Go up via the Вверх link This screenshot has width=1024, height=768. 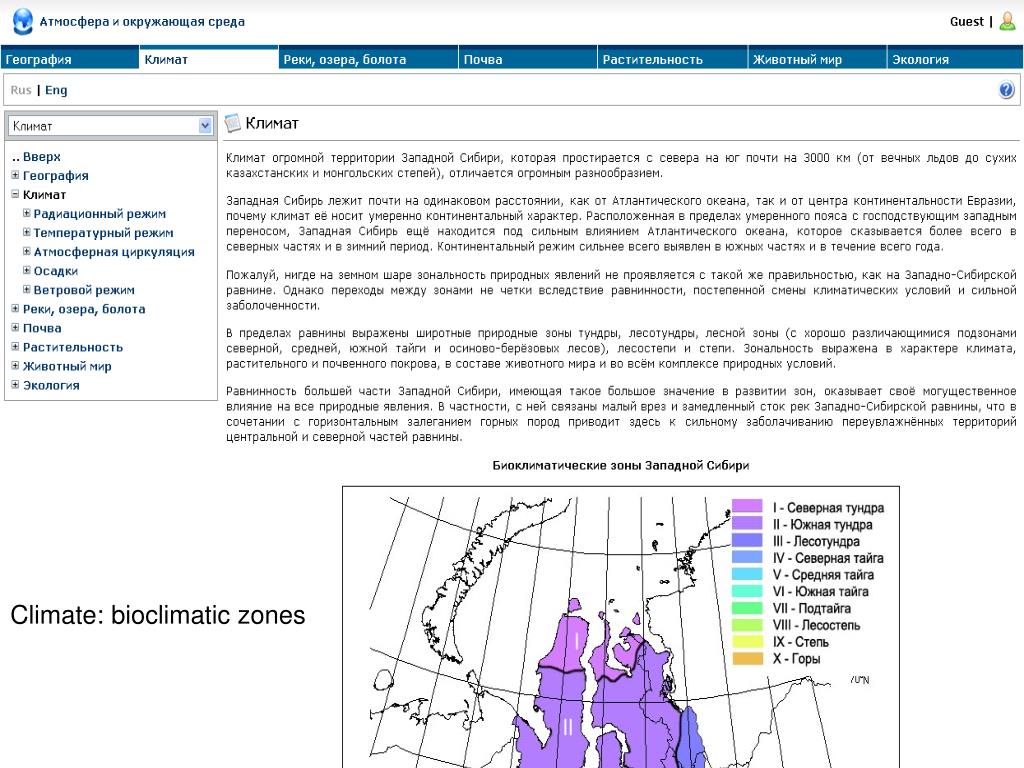[x=41, y=157]
